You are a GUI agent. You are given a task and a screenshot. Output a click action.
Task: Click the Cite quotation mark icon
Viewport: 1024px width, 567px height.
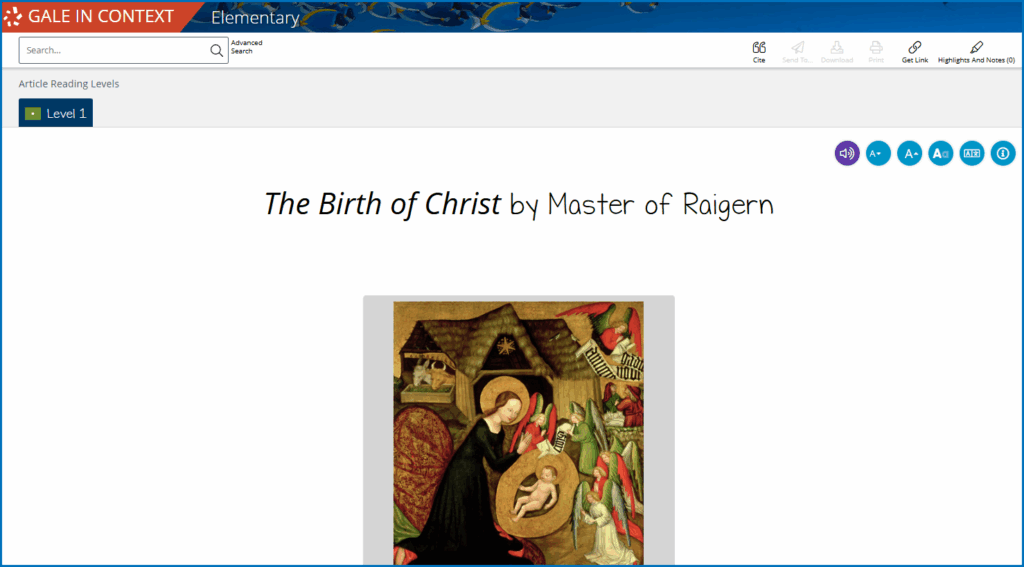pos(759,47)
